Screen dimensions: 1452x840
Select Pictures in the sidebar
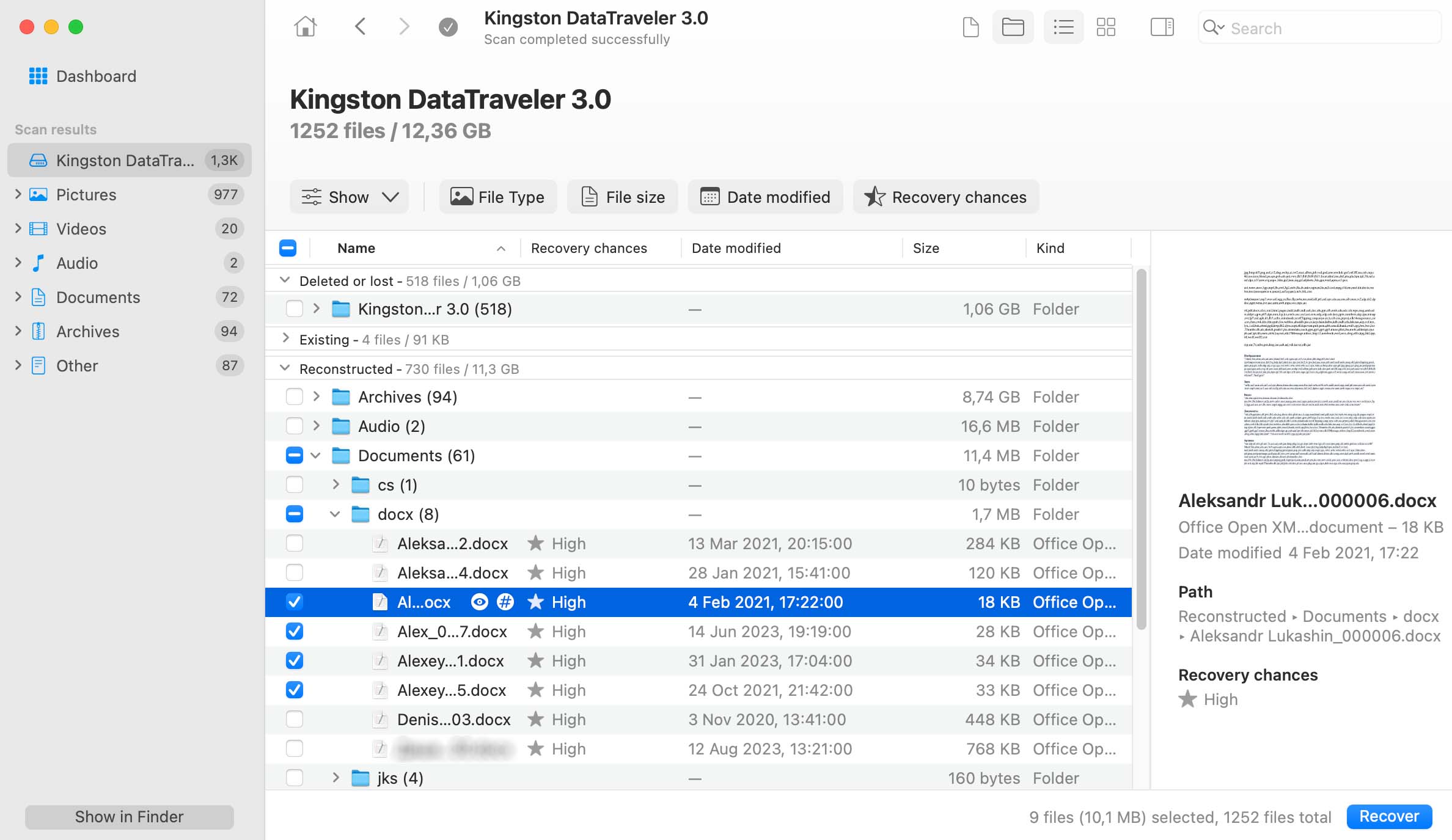[86, 194]
